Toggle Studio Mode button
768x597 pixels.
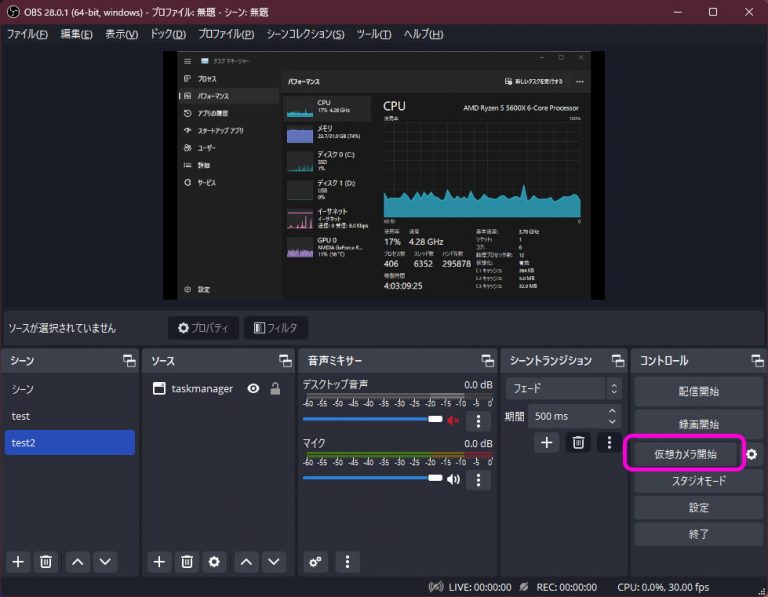click(x=699, y=481)
